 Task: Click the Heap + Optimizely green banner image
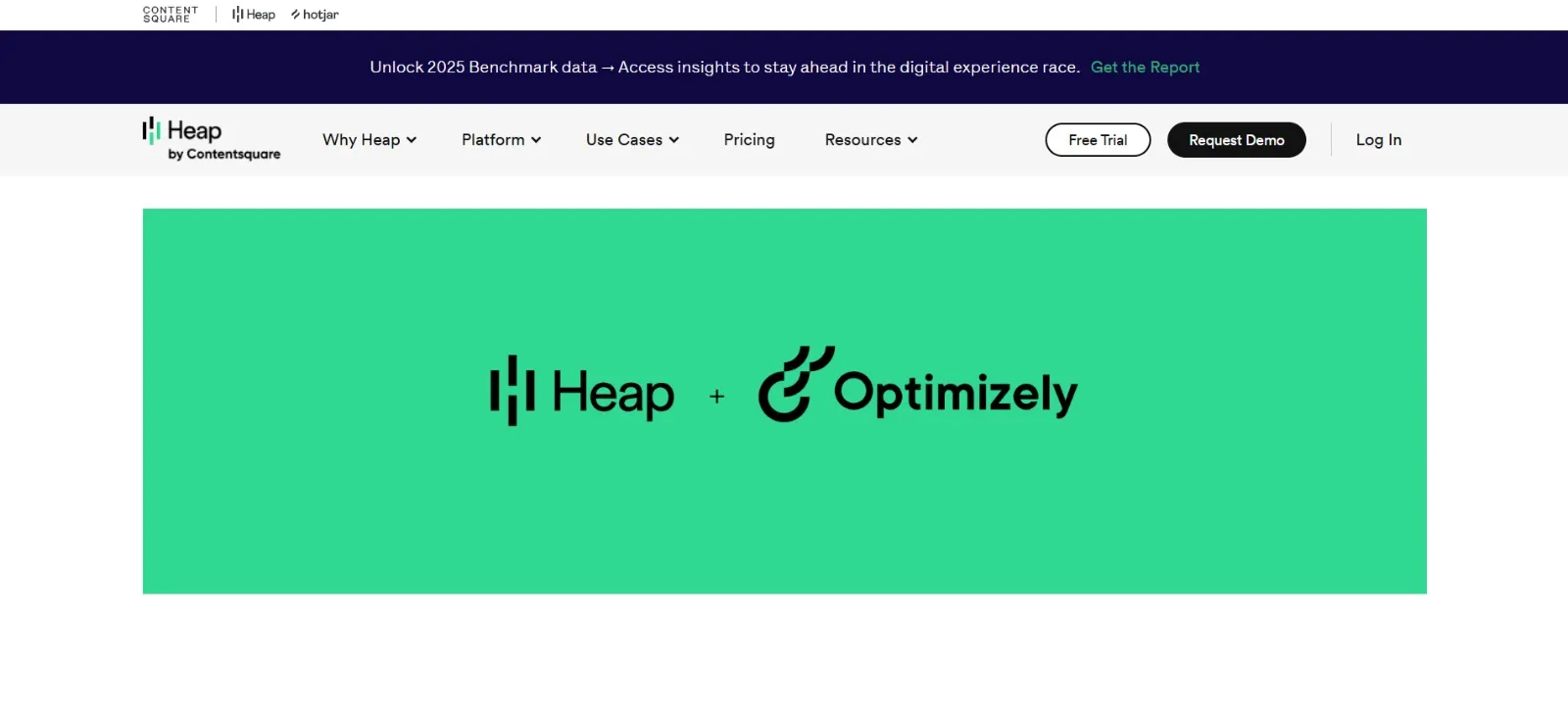click(x=785, y=402)
